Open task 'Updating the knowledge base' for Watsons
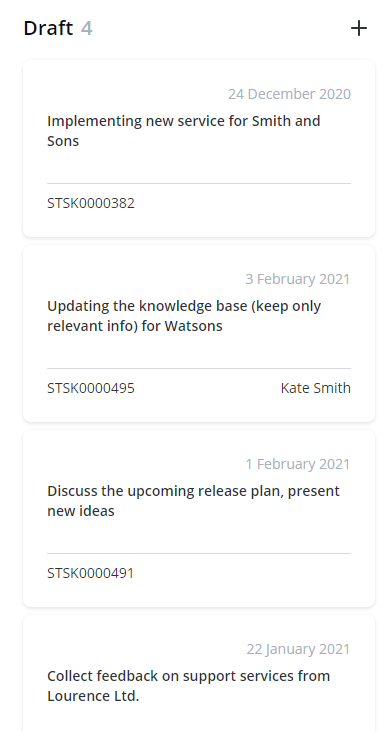This screenshot has width=390, height=750. click(184, 316)
